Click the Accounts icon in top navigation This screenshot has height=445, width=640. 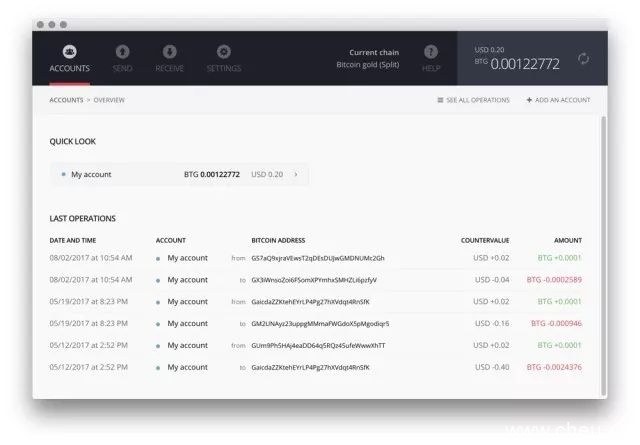[69, 51]
